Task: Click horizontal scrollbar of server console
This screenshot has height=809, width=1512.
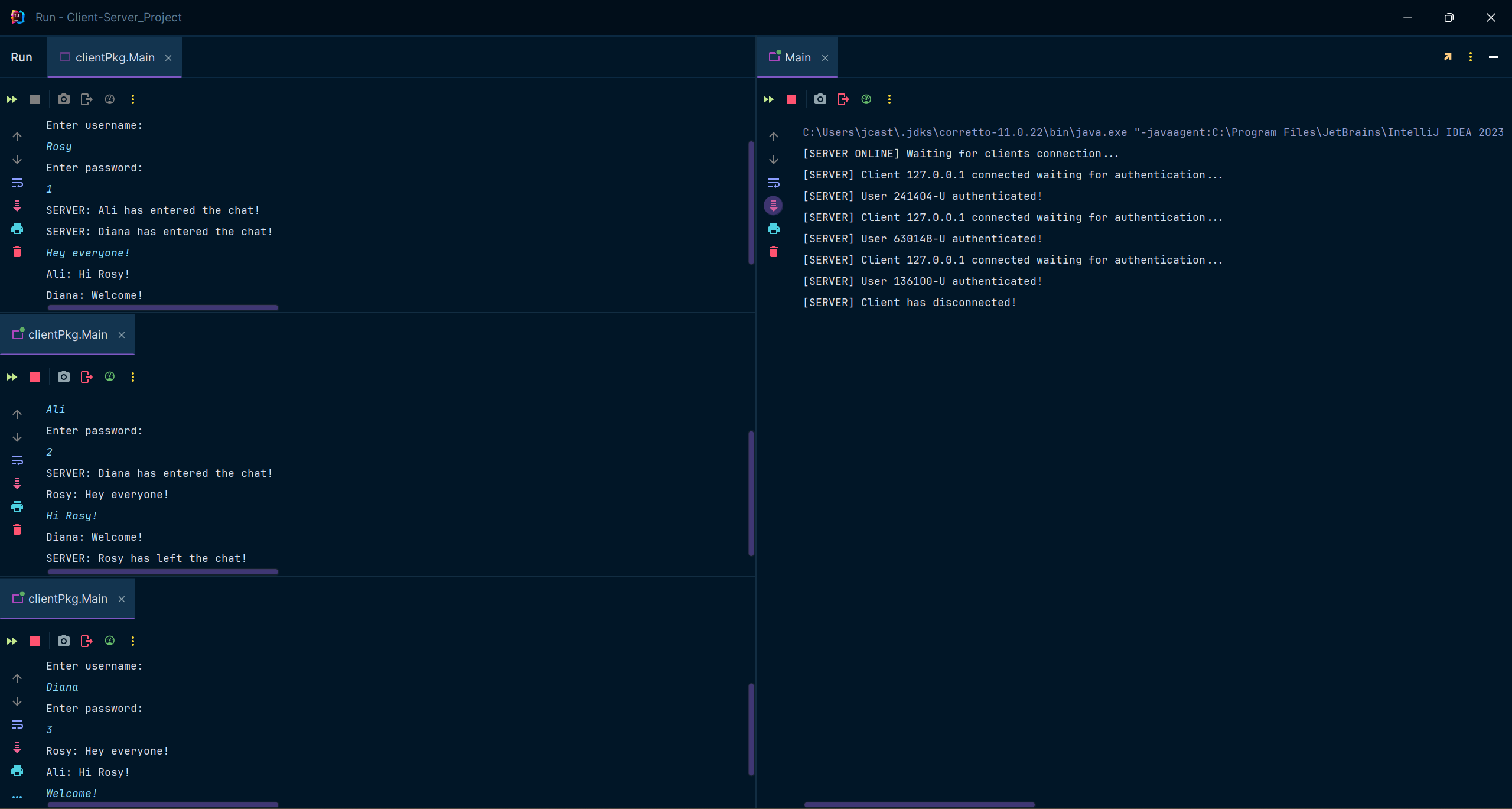Action: pyautogui.click(x=919, y=804)
